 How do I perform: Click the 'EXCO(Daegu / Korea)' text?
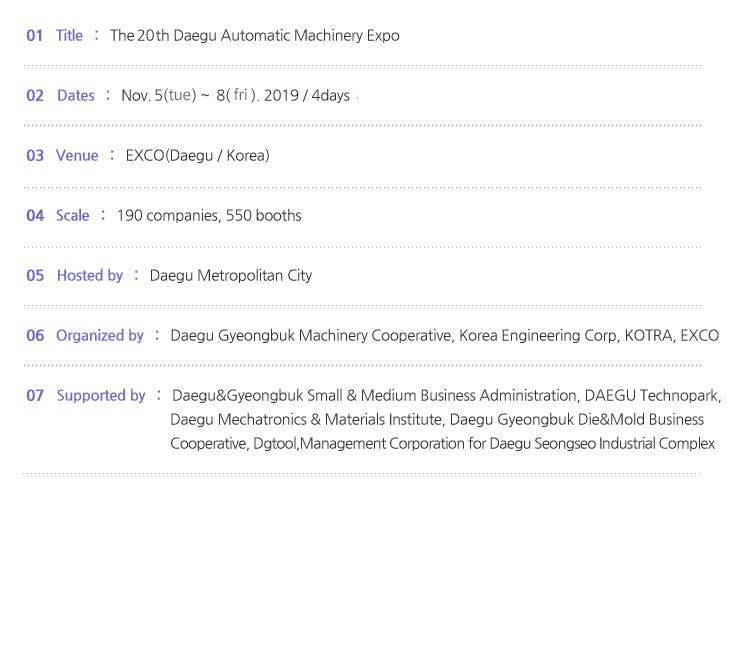point(198,155)
